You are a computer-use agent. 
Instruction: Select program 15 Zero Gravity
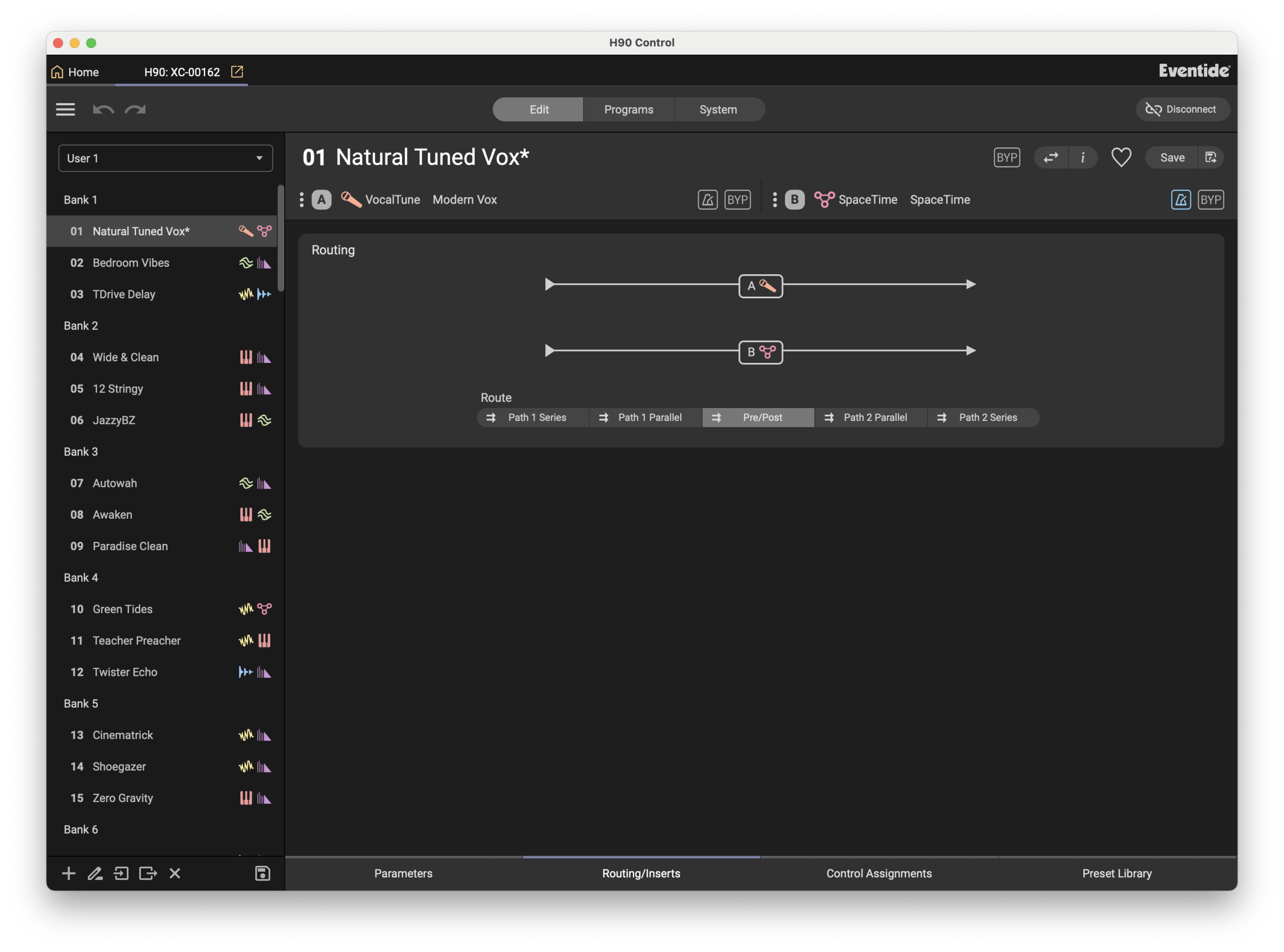pyautogui.click(x=162, y=798)
